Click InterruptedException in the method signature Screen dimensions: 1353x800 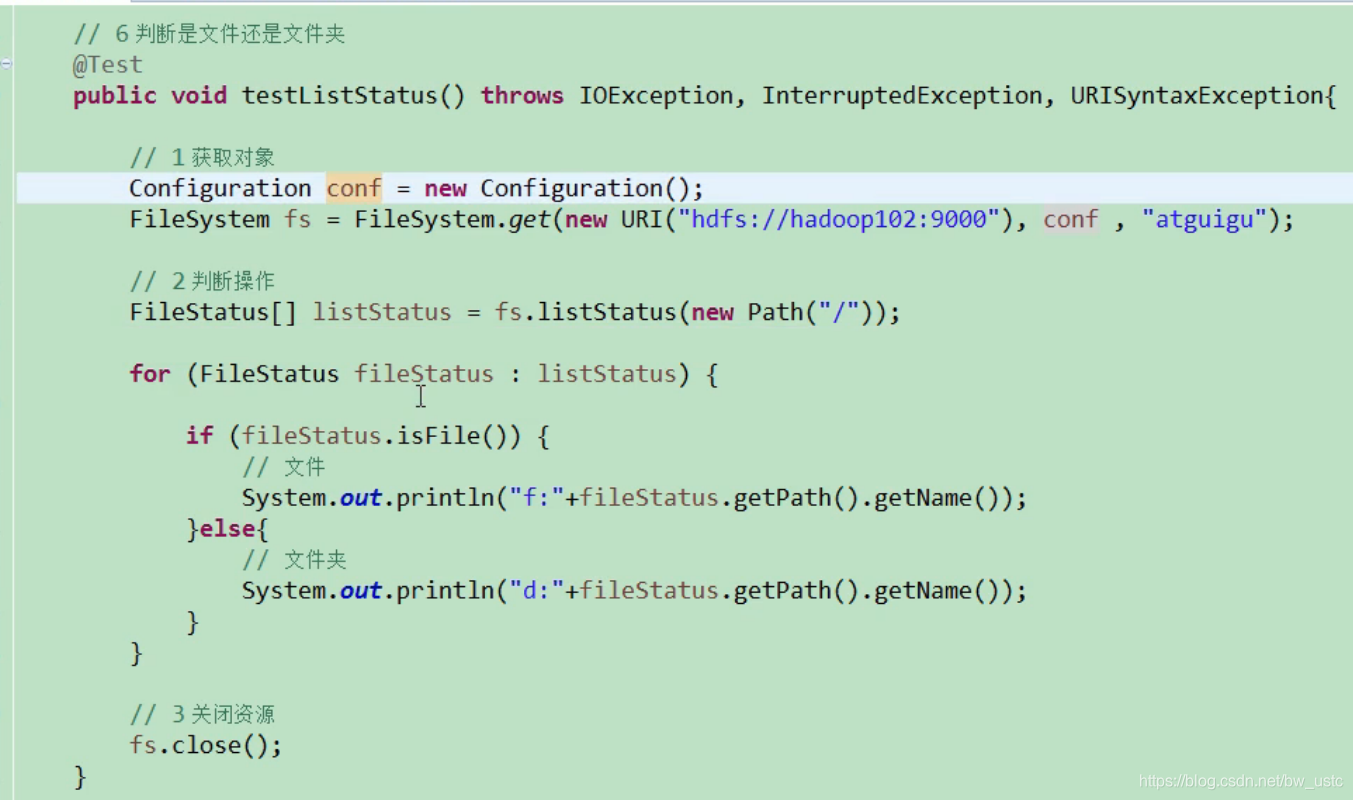(x=902, y=96)
